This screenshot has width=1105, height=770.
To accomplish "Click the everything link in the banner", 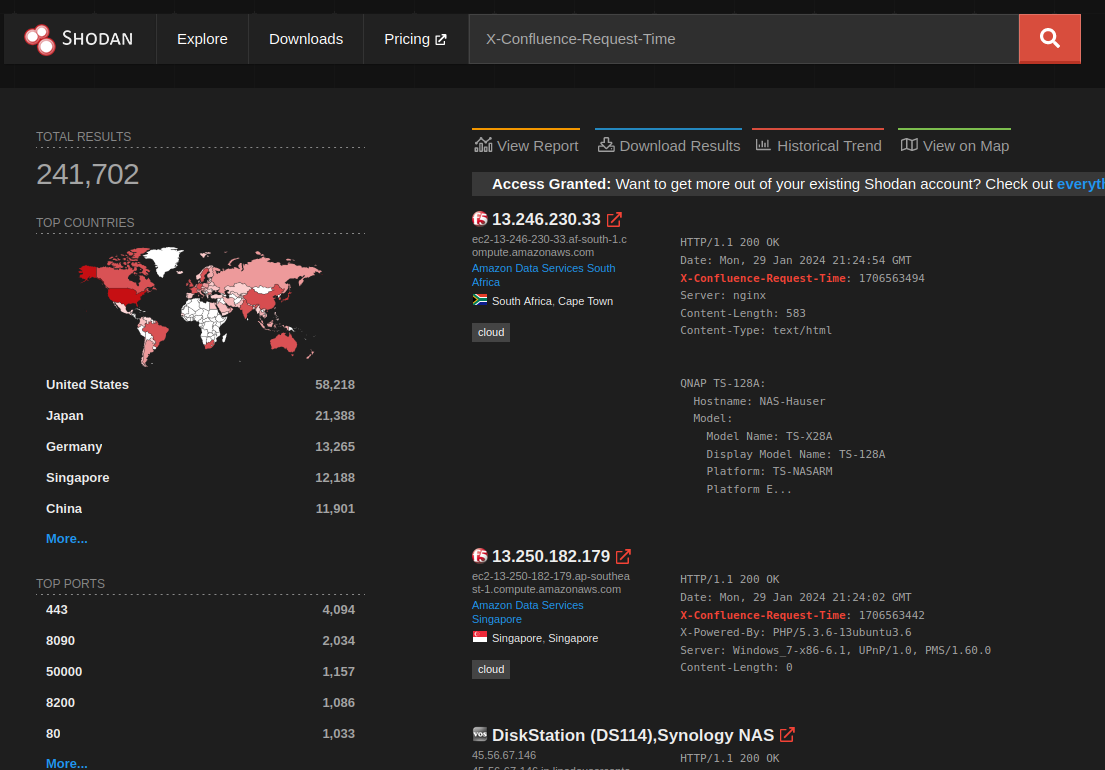I will click(1086, 183).
